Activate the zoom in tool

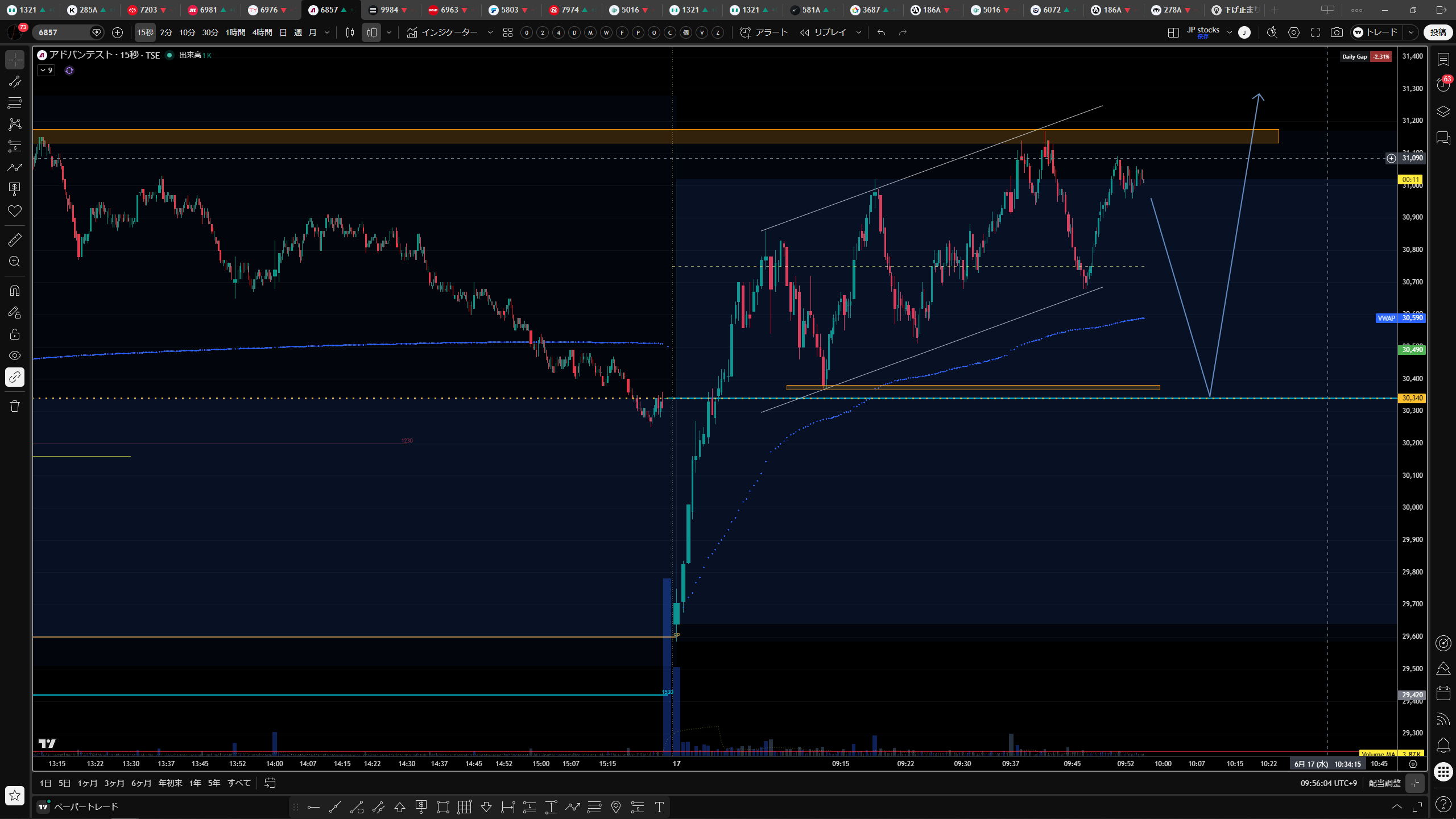(x=15, y=262)
